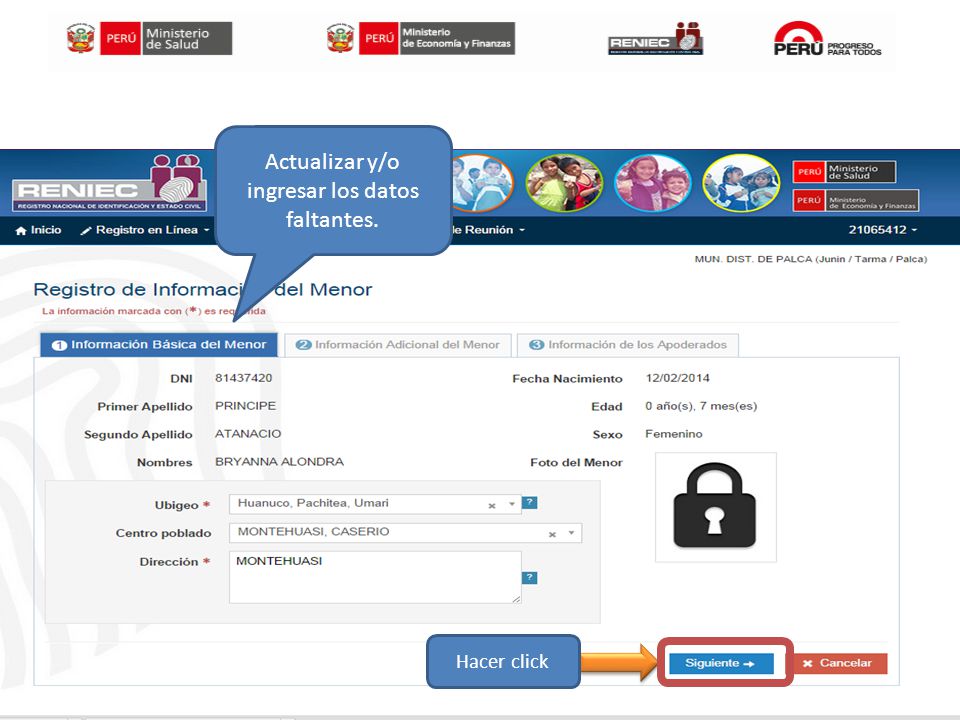Click the top Ministerio de Salud logo
Screen dimensions: 960x720
149,38
